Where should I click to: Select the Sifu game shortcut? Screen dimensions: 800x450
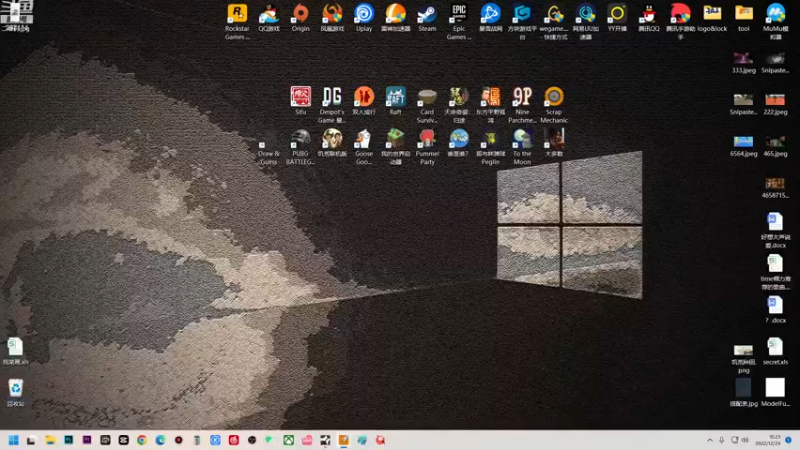pyautogui.click(x=301, y=101)
